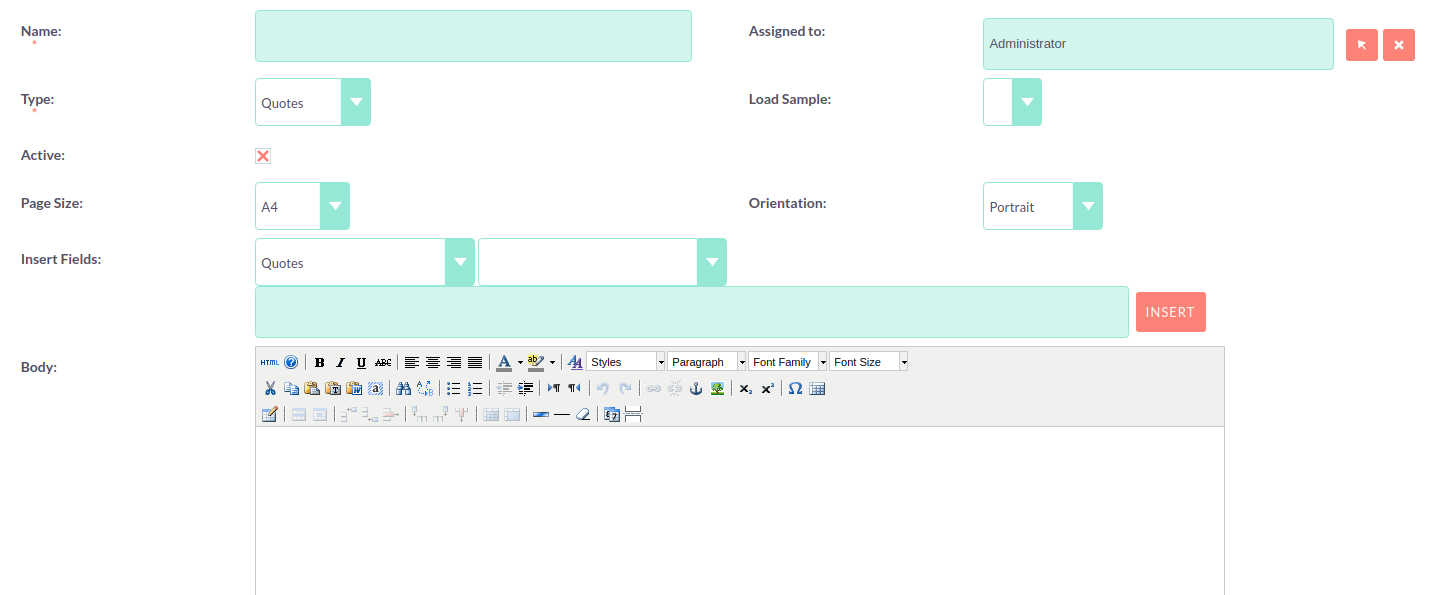Insert a new table in the body
The image size is (1437, 595).
[x=818, y=388]
